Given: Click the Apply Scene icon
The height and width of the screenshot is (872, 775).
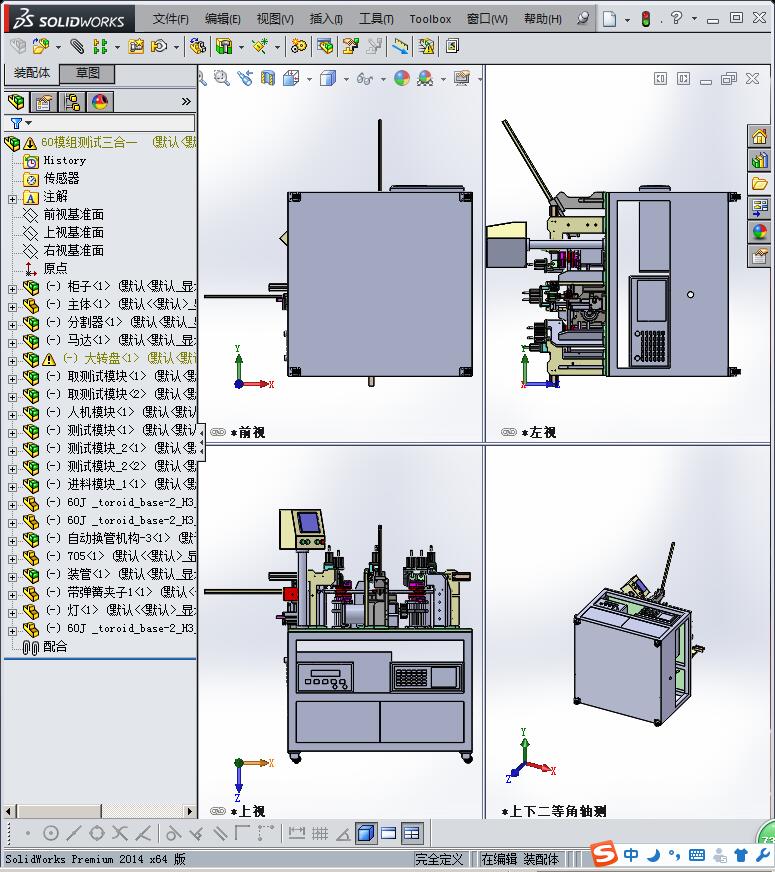Looking at the screenshot, I should (425, 78).
